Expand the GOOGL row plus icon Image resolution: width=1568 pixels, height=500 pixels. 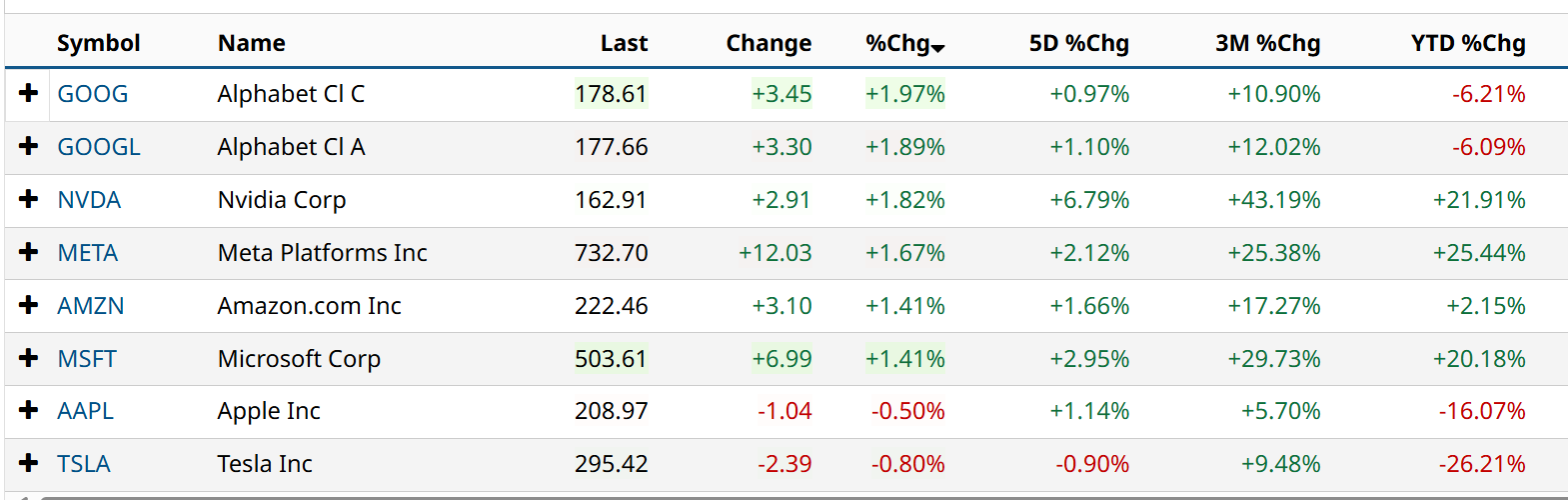click(x=29, y=146)
